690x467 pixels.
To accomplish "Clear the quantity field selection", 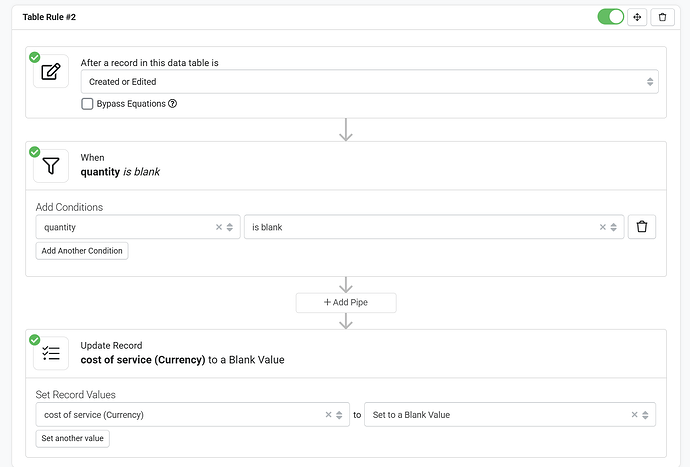I will tap(219, 227).
